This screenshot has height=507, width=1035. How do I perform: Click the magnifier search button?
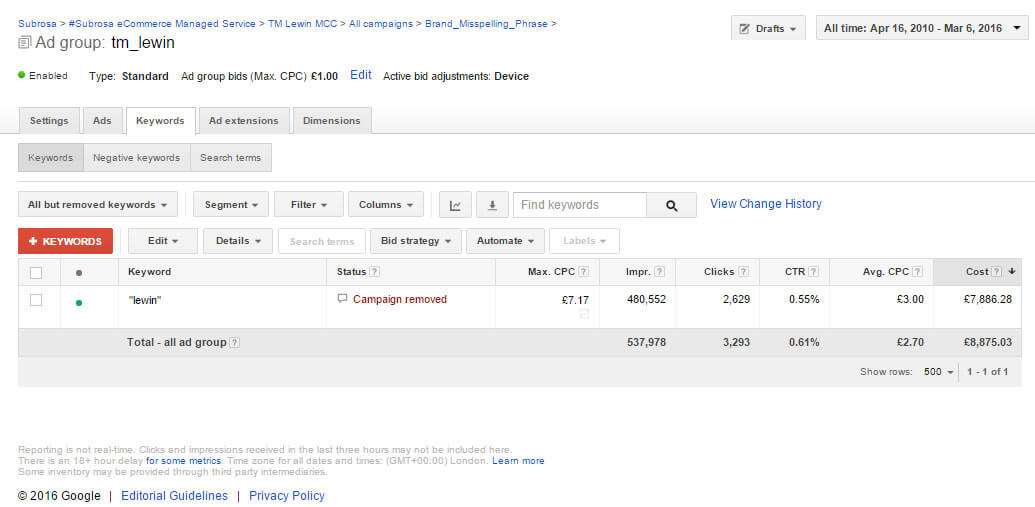point(671,205)
